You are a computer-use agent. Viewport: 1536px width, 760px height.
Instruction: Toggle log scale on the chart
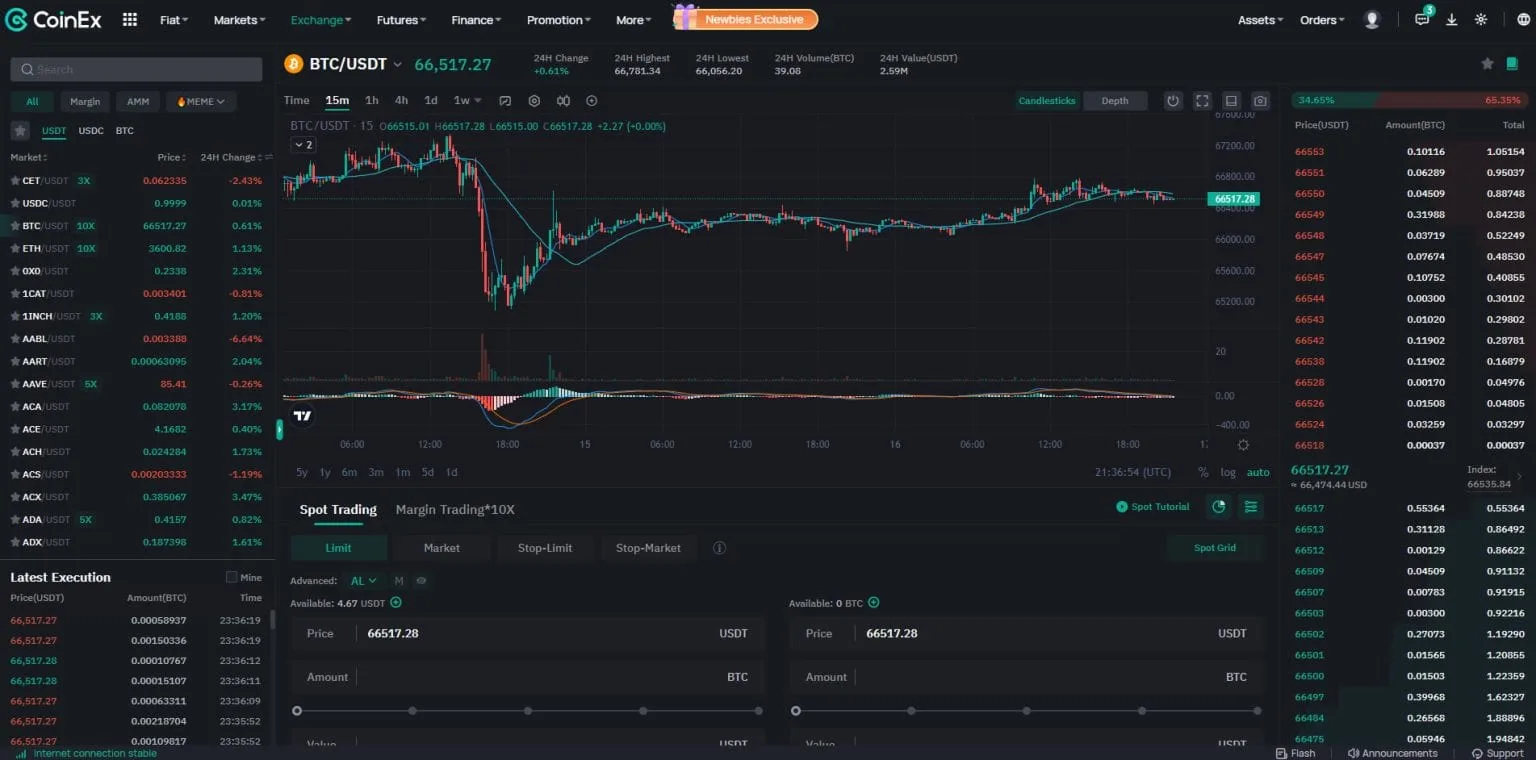tap(1228, 472)
